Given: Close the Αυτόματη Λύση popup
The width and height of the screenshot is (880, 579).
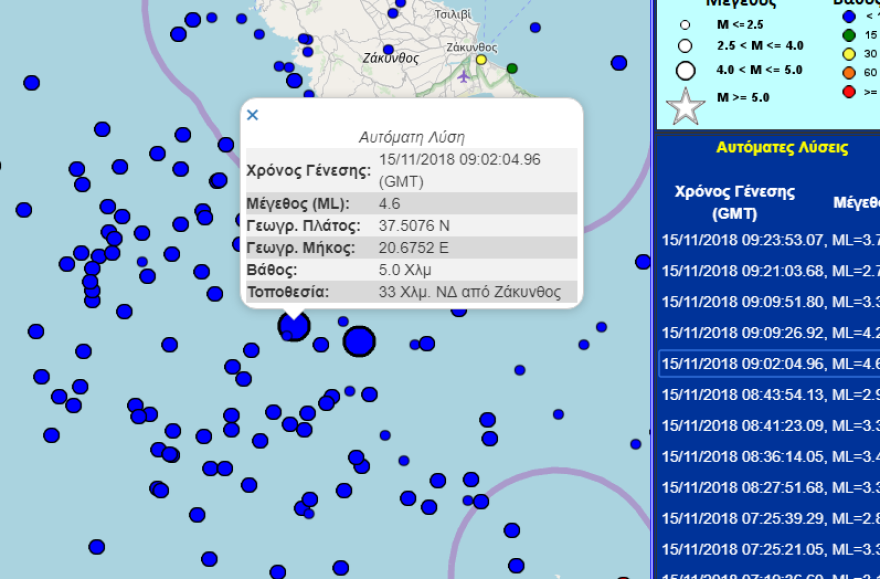Looking at the screenshot, I should 252,115.
